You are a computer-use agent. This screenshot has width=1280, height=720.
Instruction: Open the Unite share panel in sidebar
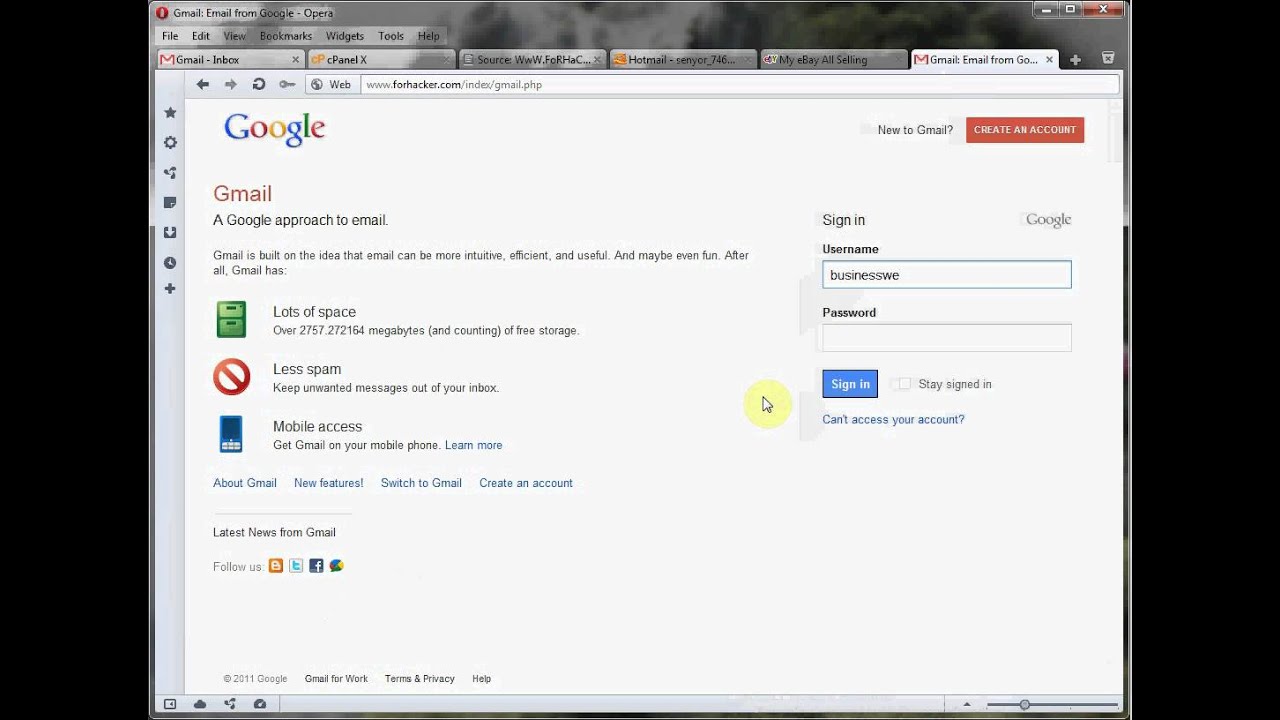click(x=170, y=173)
